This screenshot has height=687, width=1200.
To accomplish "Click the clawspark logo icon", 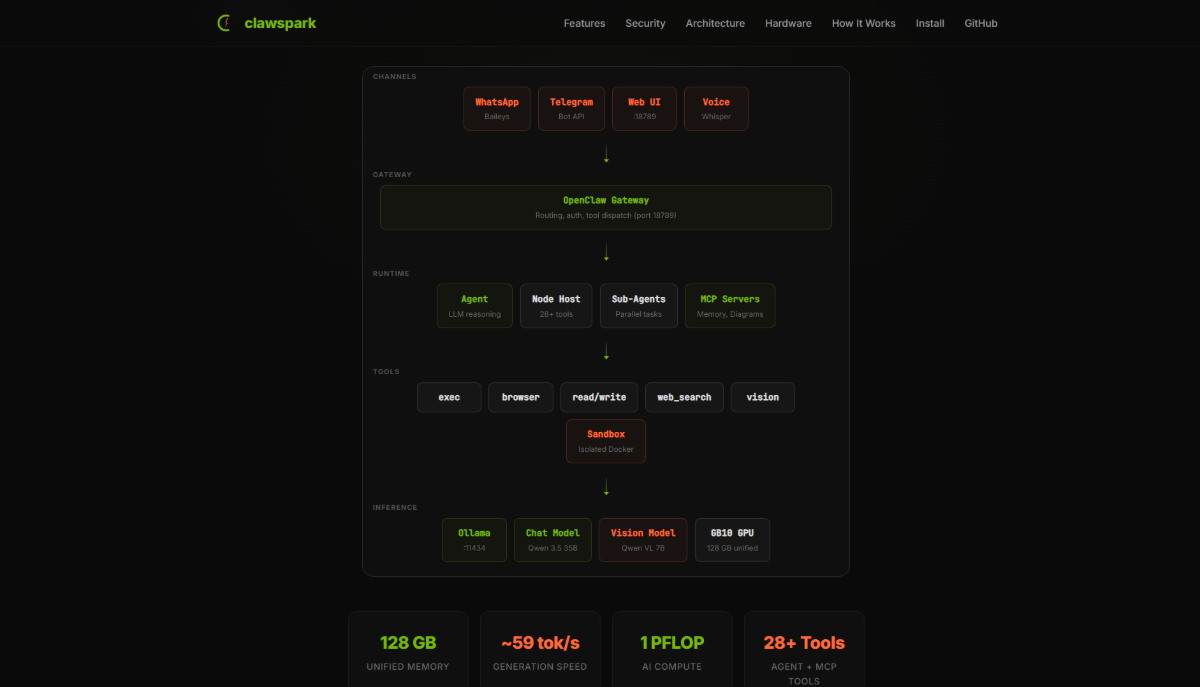I will (x=226, y=23).
